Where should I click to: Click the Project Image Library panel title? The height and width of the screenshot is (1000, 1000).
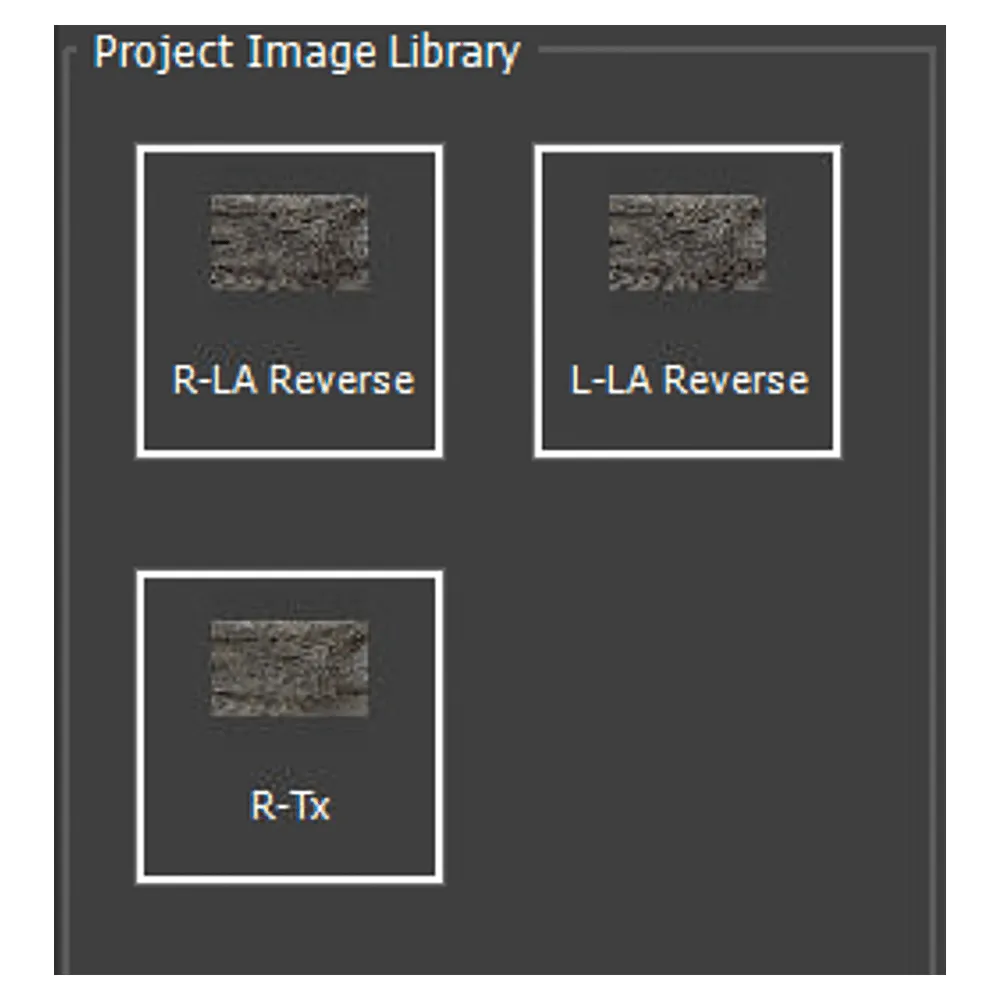pyautogui.click(x=306, y=52)
